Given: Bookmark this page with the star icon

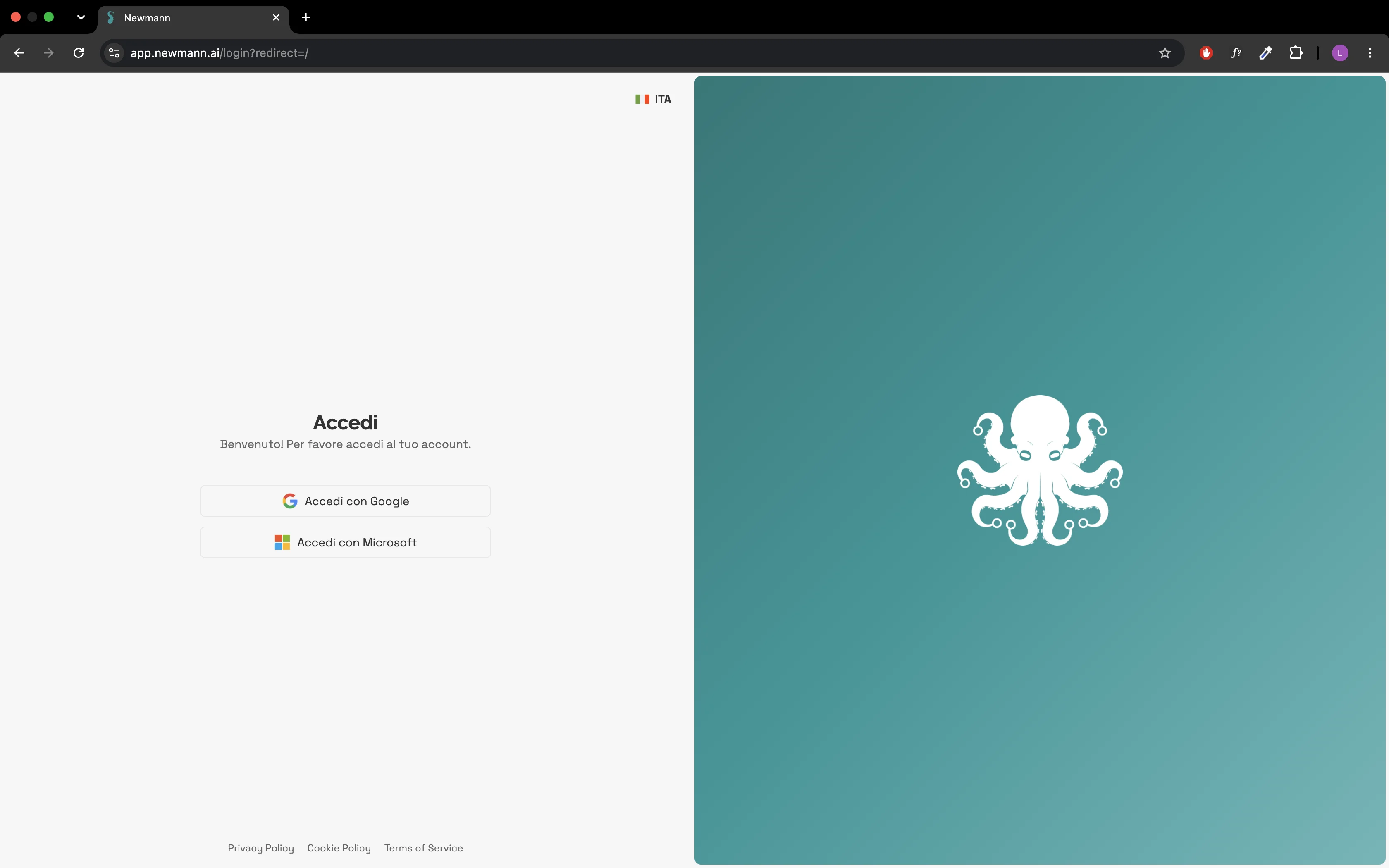Looking at the screenshot, I should tap(1165, 53).
